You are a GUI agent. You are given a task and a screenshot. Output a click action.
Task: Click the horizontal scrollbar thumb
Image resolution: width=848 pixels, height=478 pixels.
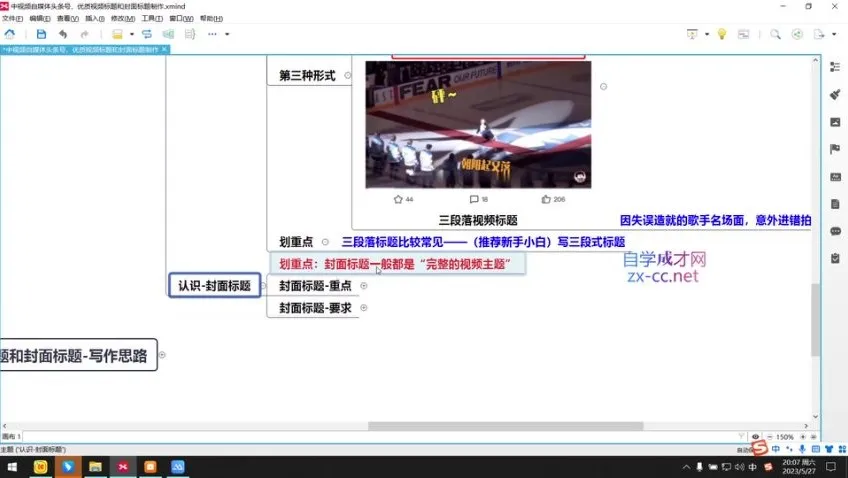(x=505, y=426)
